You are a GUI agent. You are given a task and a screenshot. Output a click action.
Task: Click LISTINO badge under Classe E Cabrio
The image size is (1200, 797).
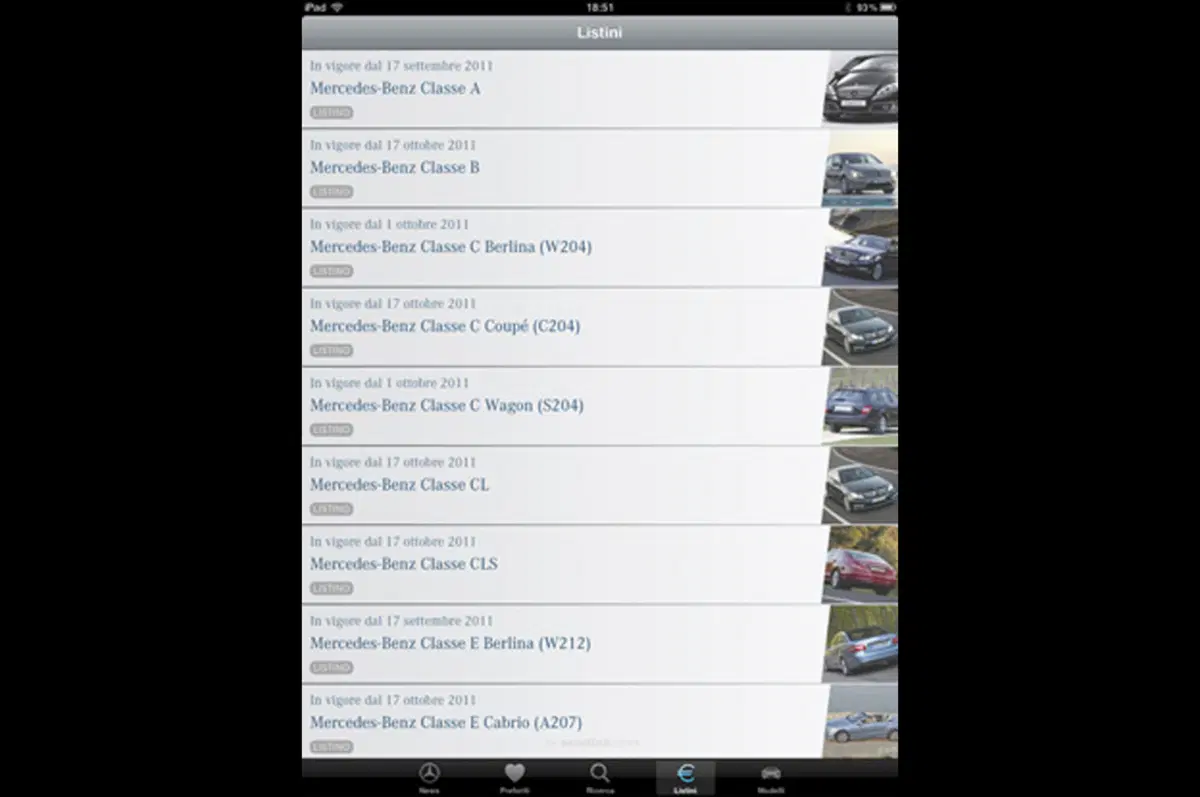point(331,747)
